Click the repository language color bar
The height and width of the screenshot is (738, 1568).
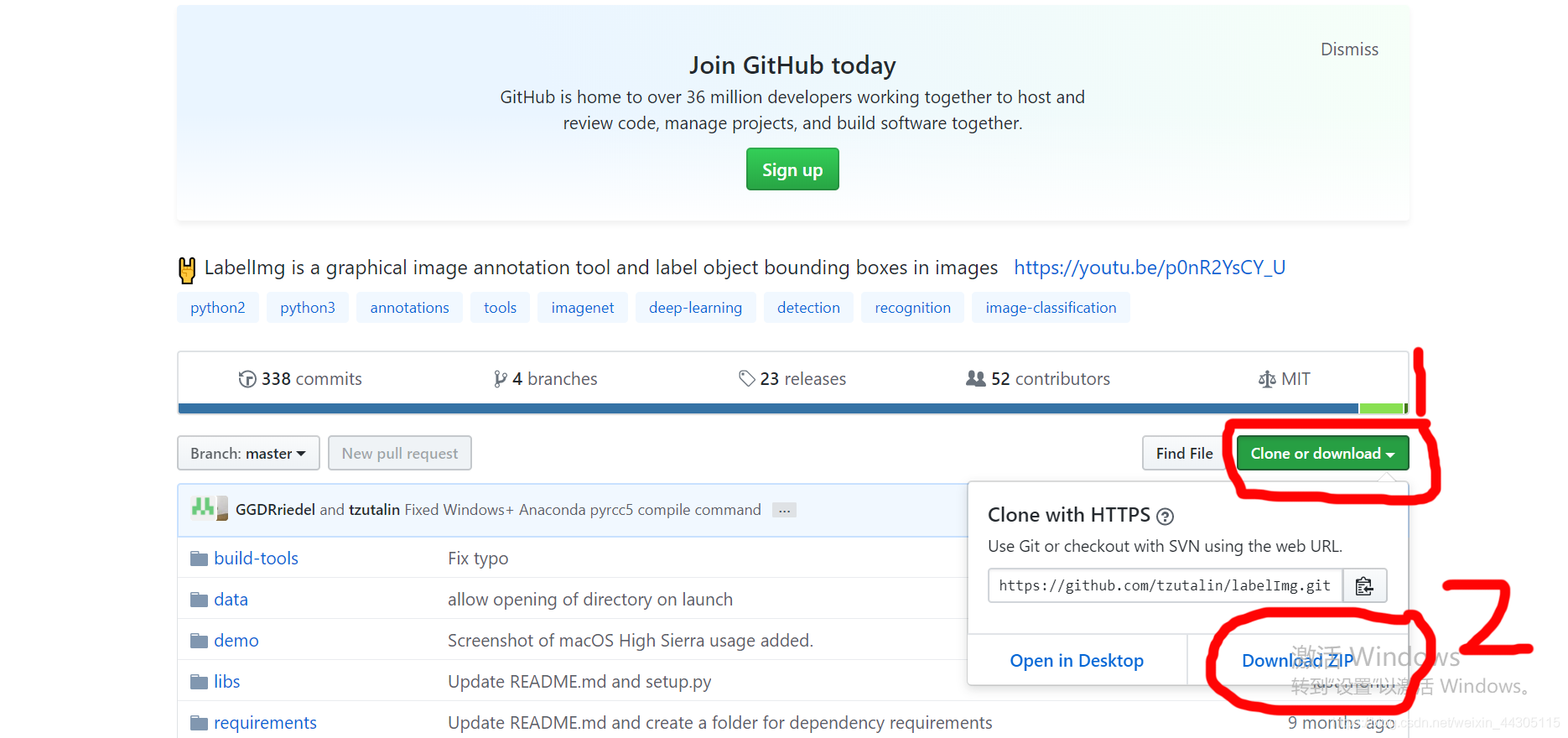point(793,408)
